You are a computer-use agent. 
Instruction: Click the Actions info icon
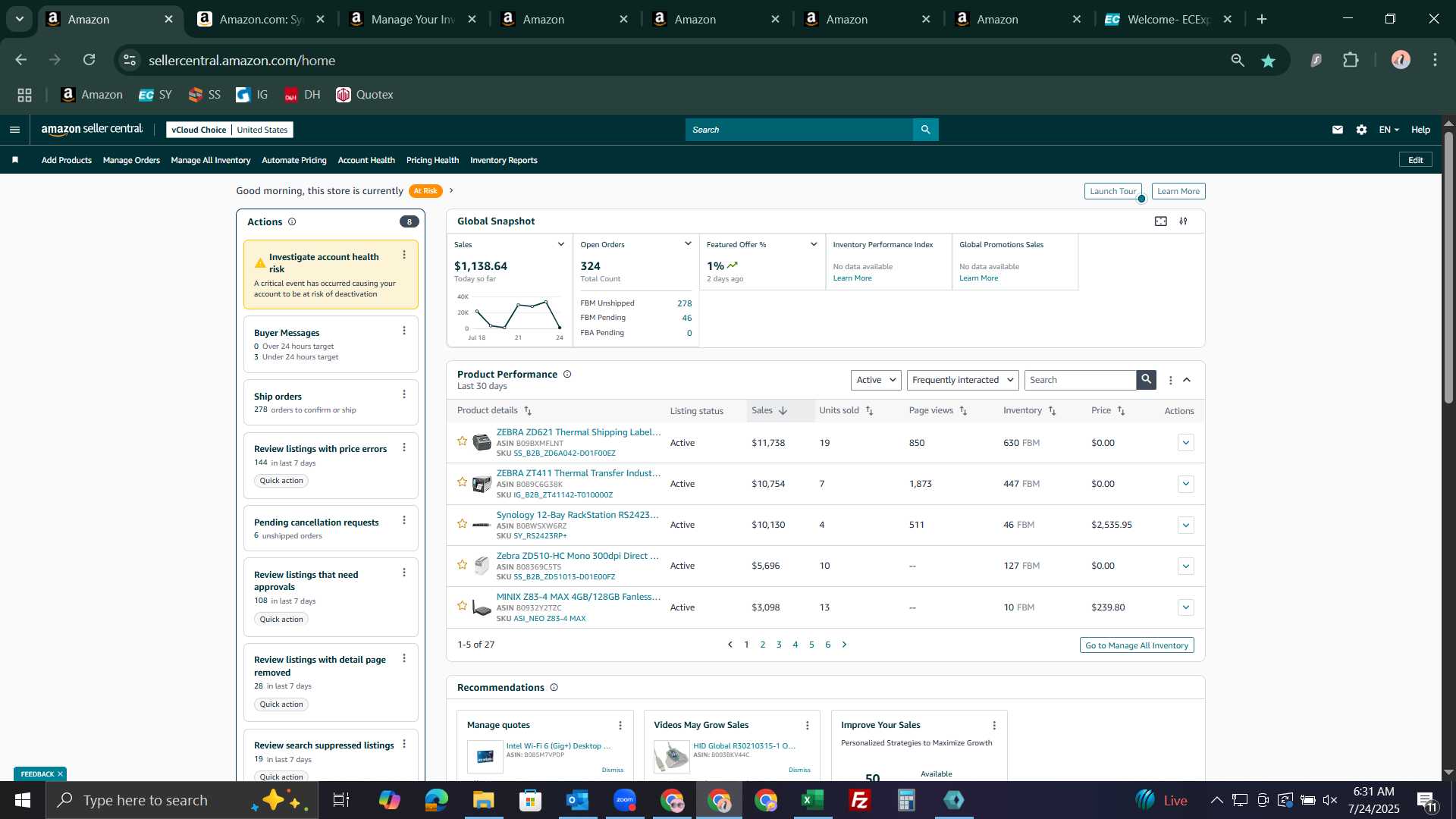coord(292,222)
